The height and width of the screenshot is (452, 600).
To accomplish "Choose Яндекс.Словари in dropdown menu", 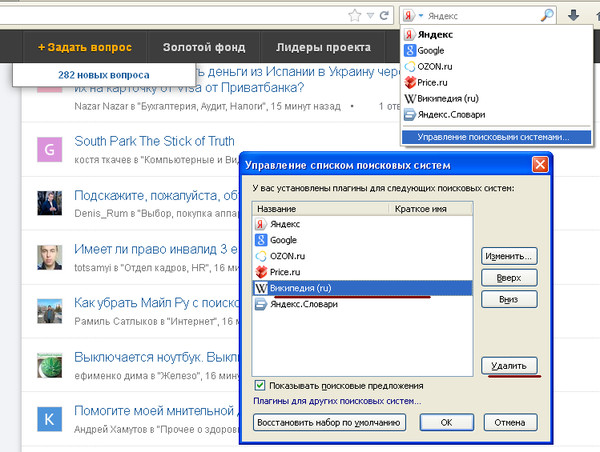I will coord(497,115).
